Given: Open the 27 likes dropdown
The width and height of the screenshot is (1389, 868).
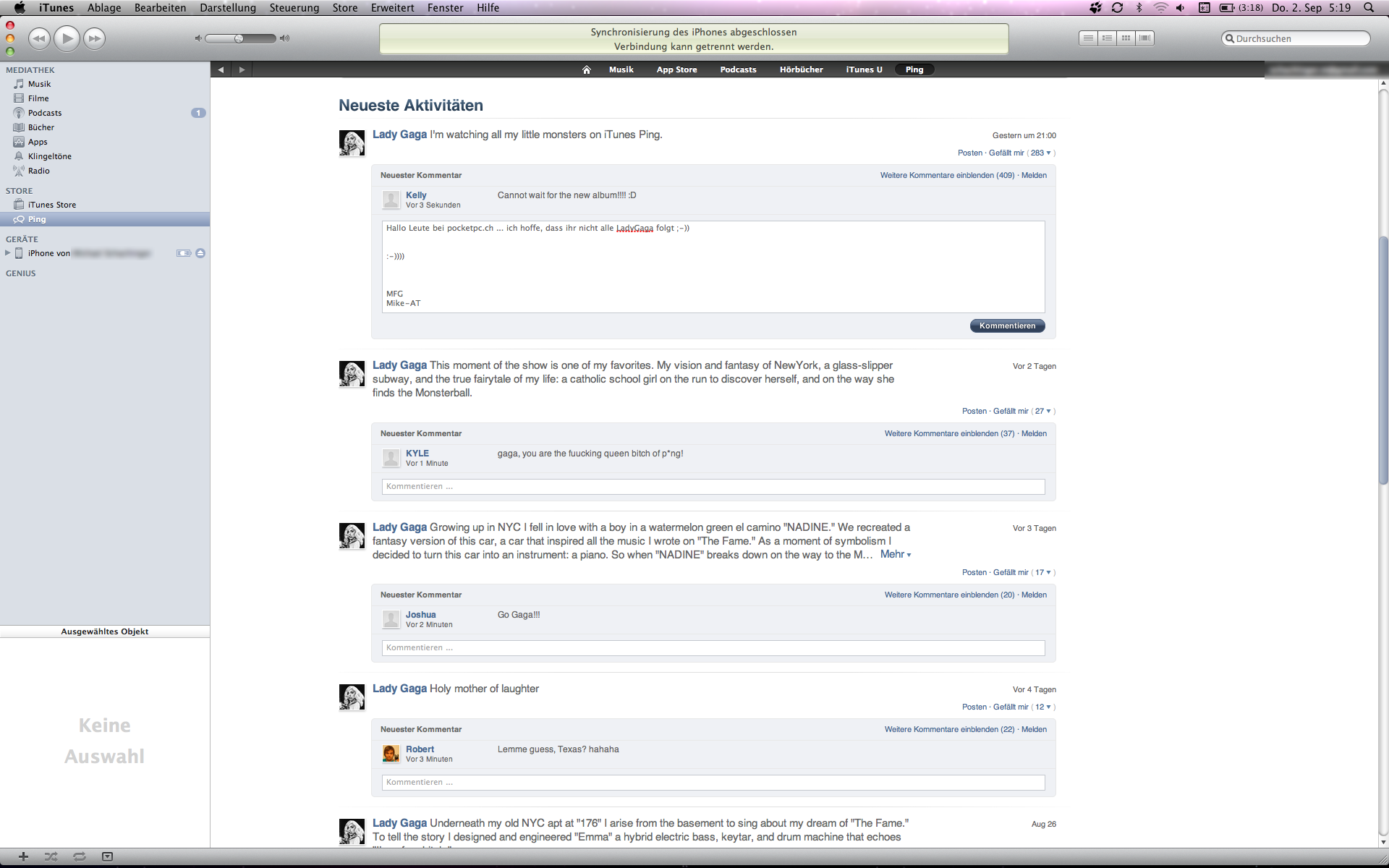Looking at the screenshot, I should pos(1042,411).
